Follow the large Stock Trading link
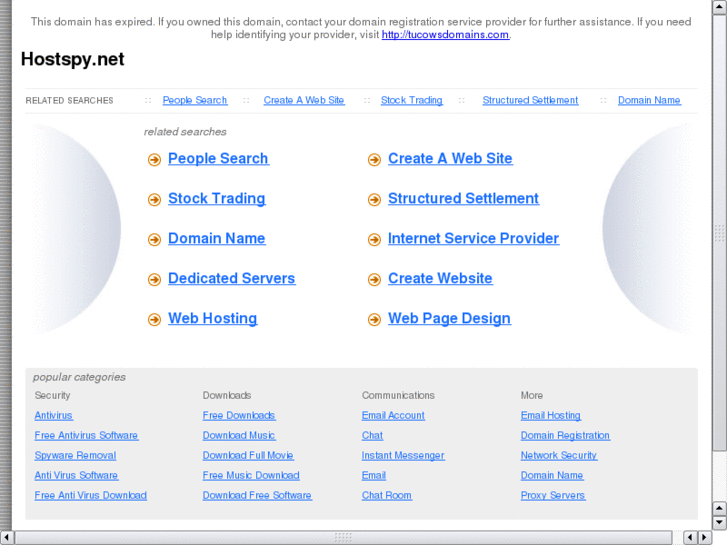Image resolution: width=727 pixels, height=545 pixels. (x=217, y=199)
